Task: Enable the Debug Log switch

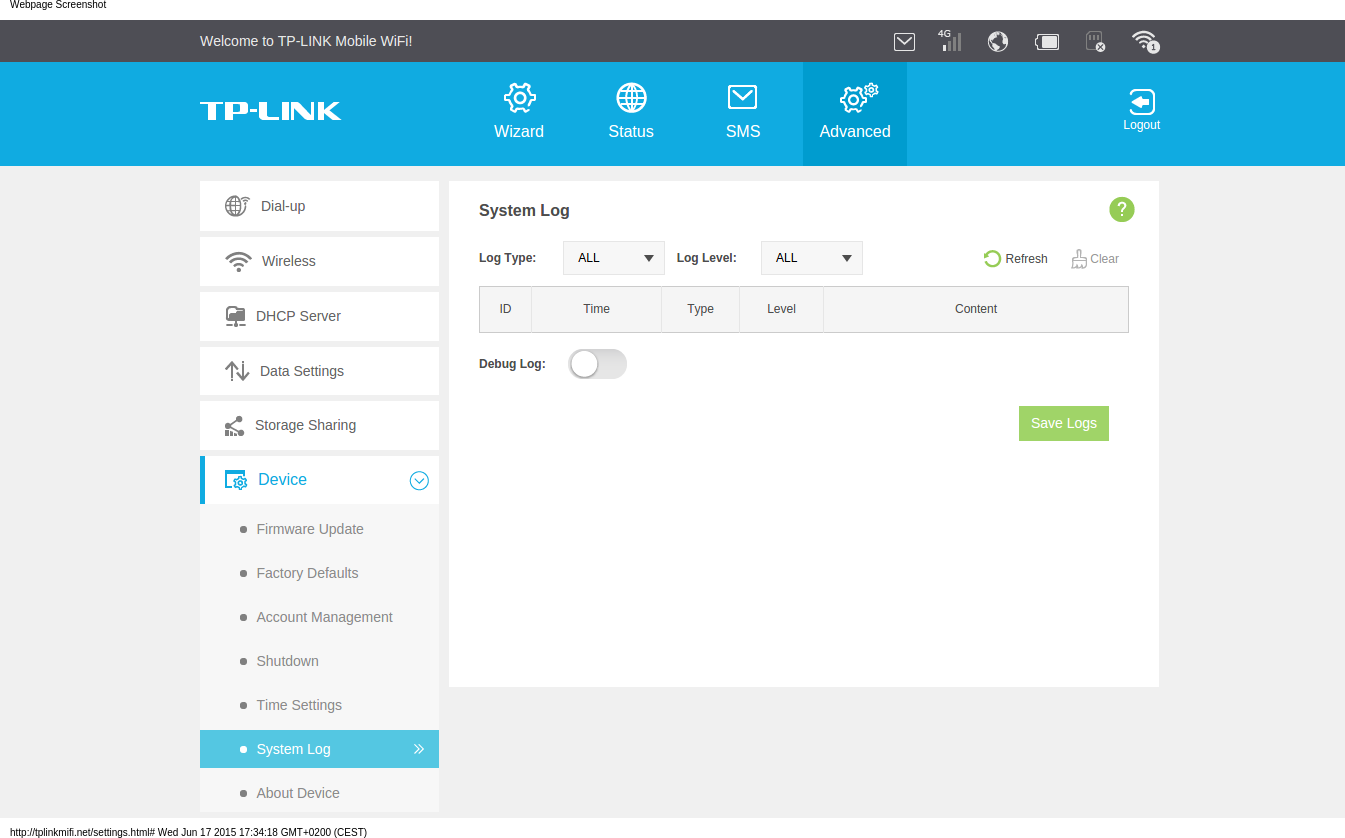Action: (x=597, y=364)
